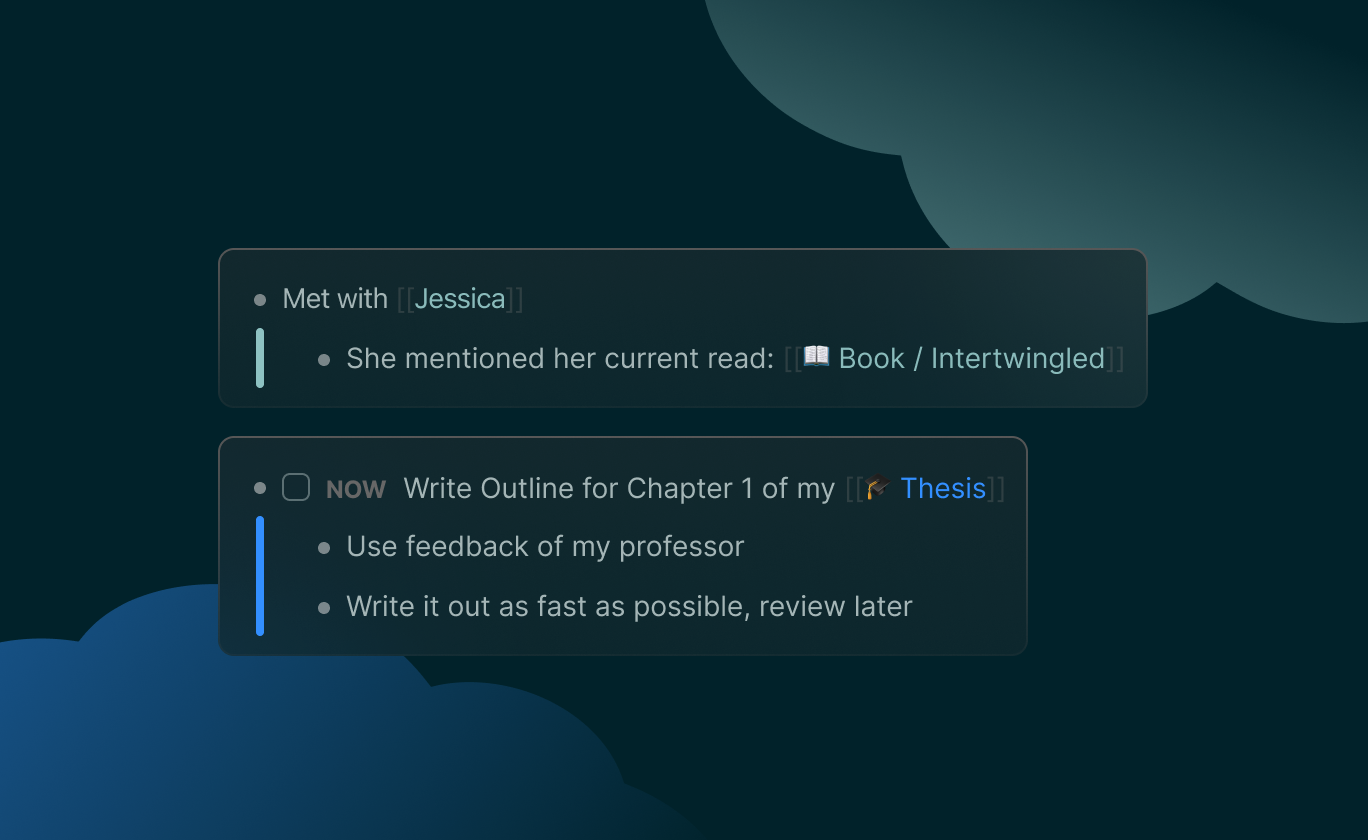Click the bullet of the 'Write Outline' task block
1368x840 pixels.
(x=261, y=488)
